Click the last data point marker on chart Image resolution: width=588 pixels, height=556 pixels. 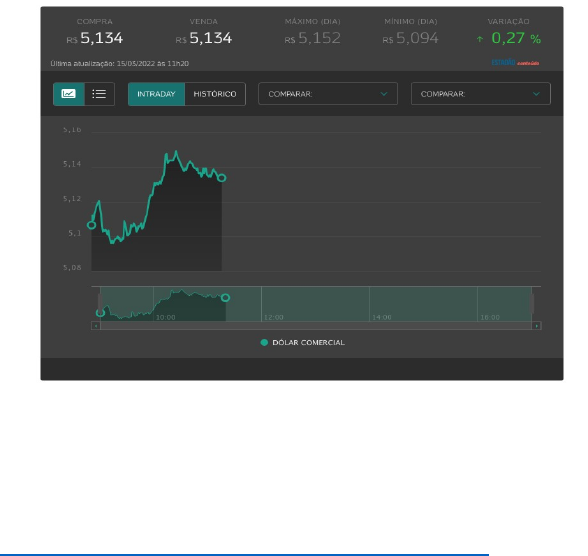click(x=222, y=178)
